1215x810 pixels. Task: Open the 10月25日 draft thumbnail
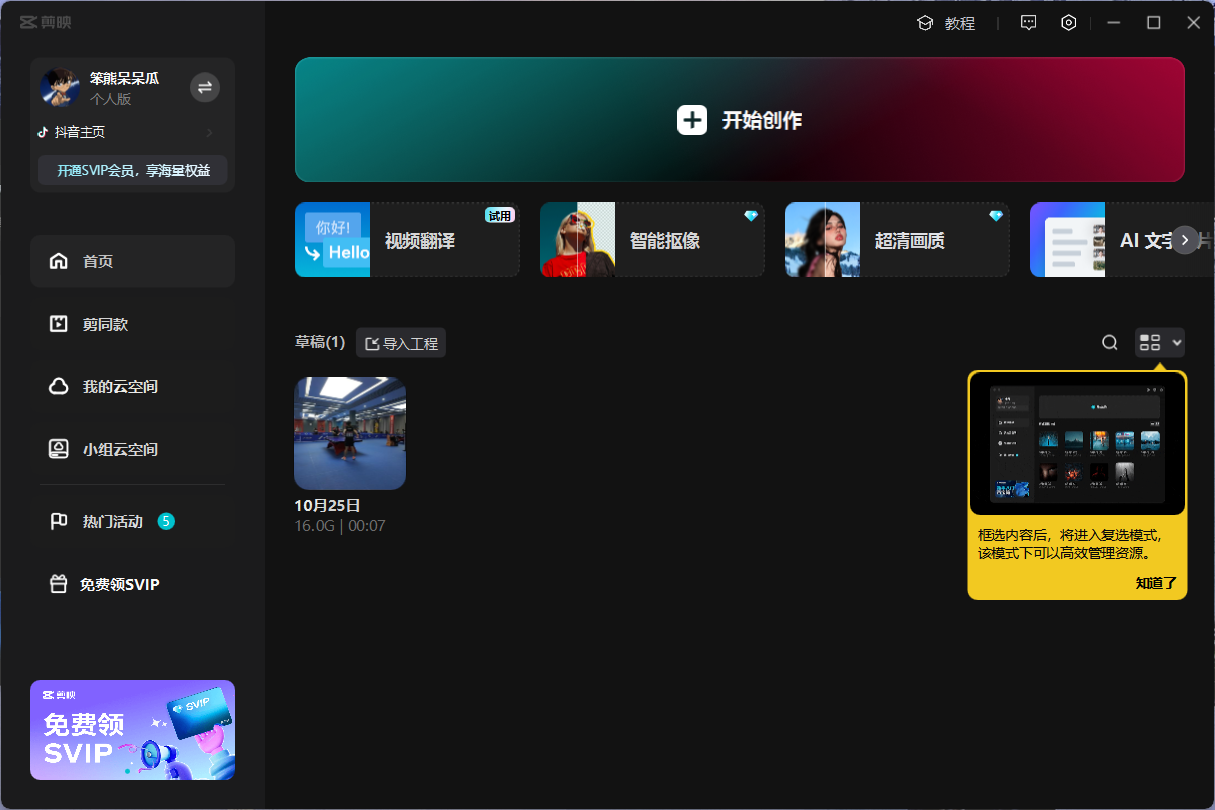point(350,433)
